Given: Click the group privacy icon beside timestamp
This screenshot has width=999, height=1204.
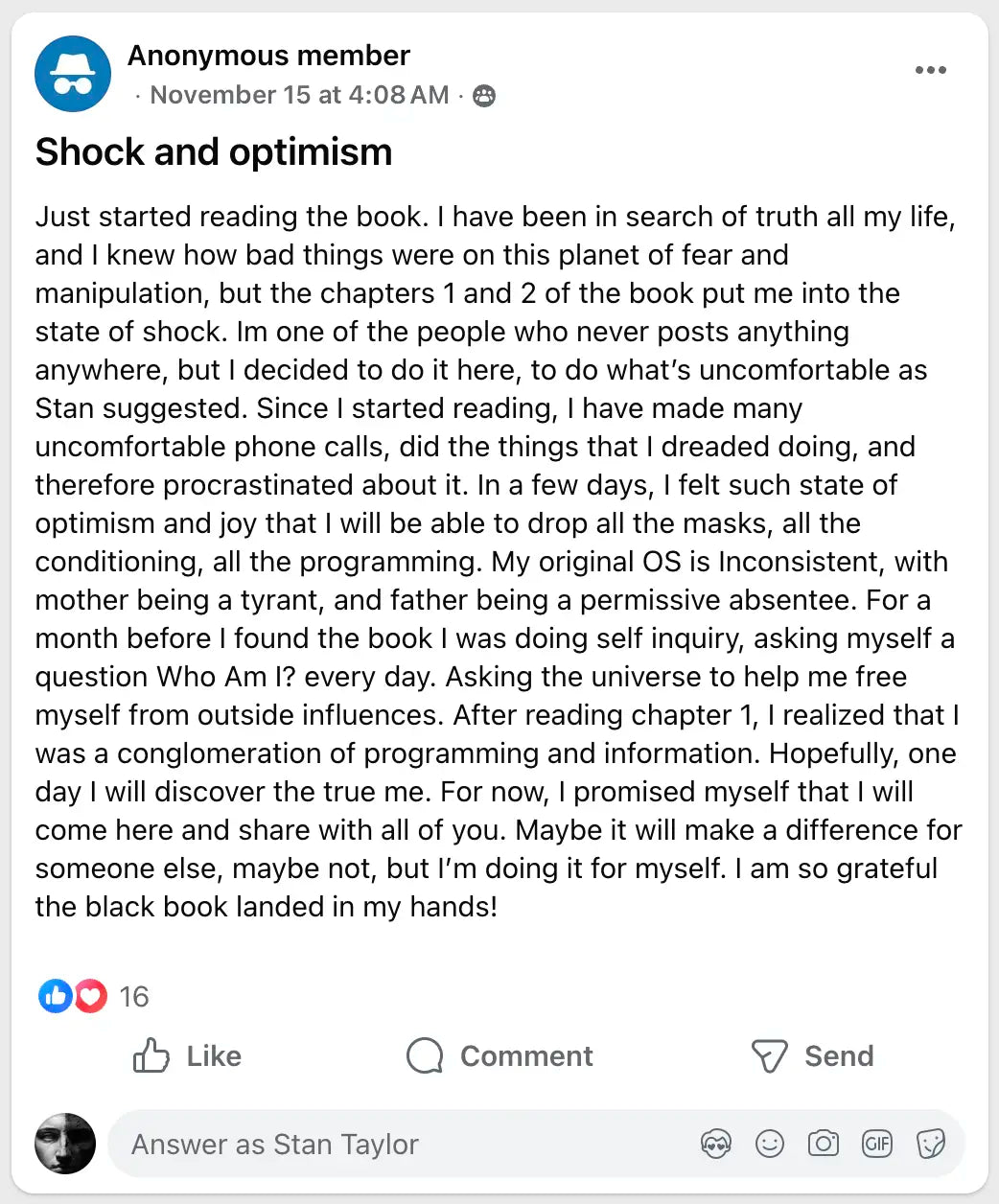Looking at the screenshot, I should coord(484,95).
